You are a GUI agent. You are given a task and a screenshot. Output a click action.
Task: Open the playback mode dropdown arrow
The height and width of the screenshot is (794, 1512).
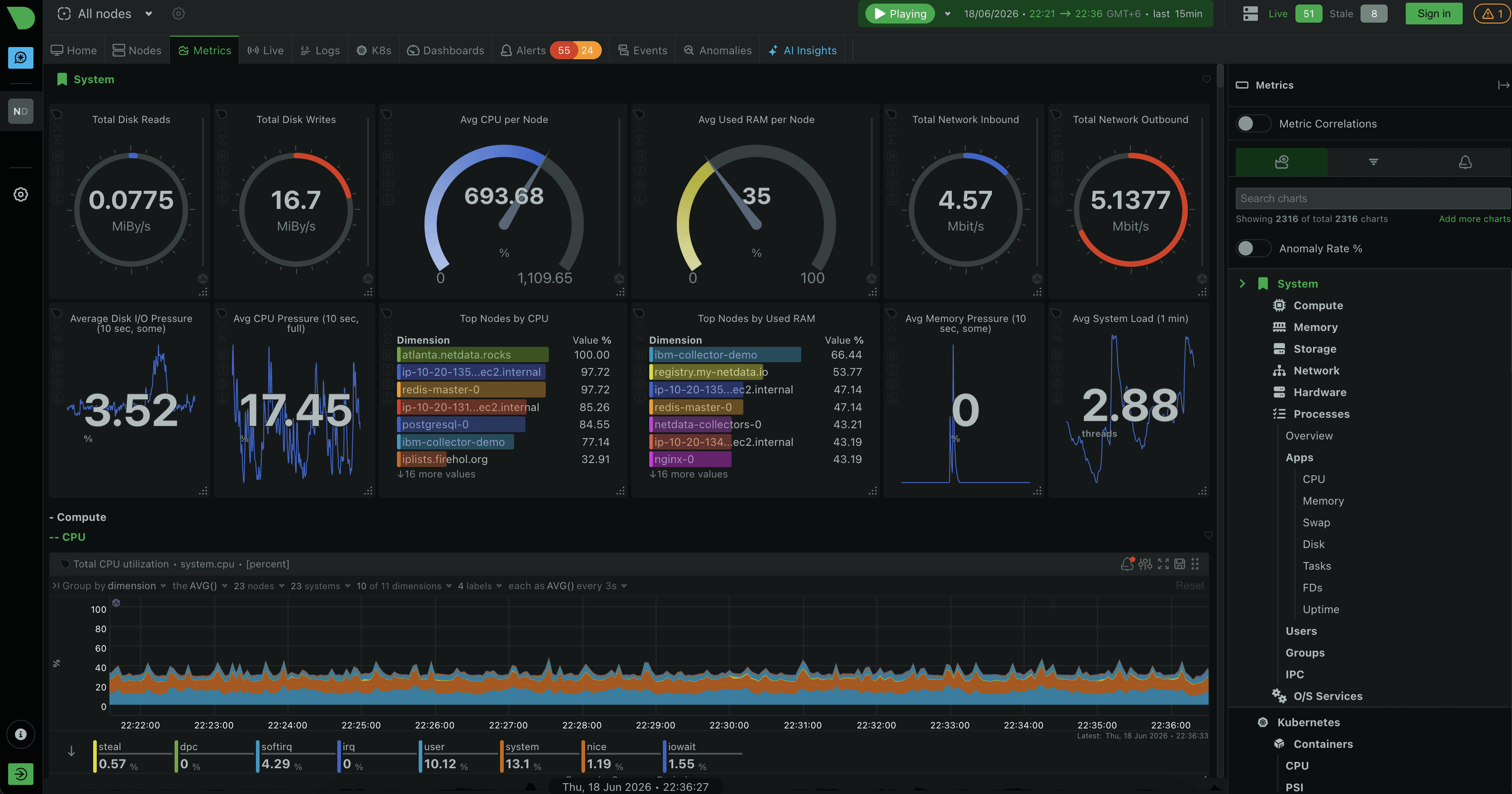[947, 14]
